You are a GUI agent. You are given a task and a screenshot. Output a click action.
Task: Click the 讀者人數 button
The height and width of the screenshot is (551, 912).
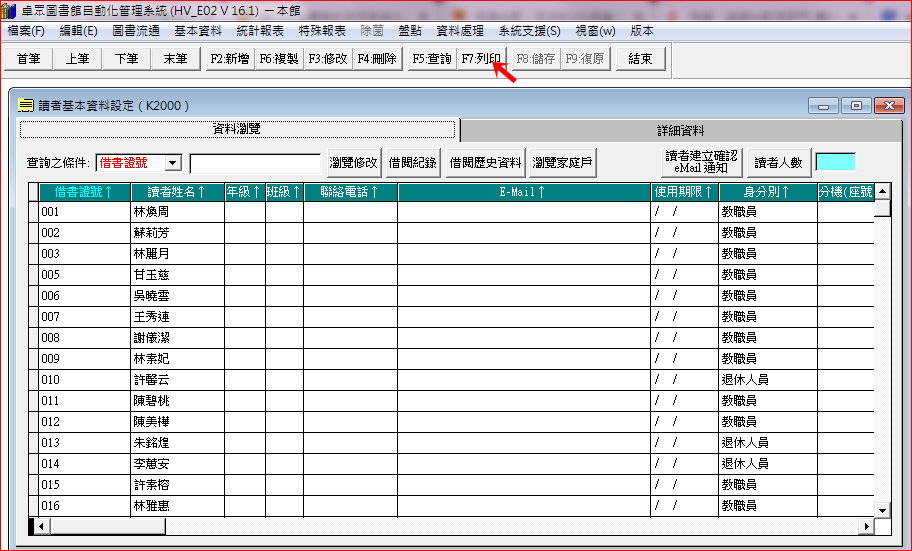pyautogui.click(x=778, y=163)
